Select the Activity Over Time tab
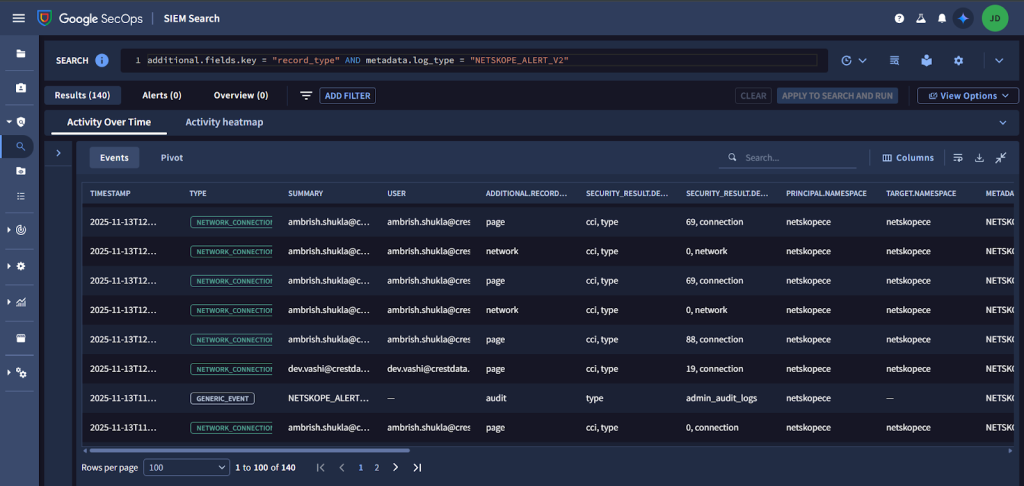This screenshot has width=1024, height=486. (x=109, y=122)
